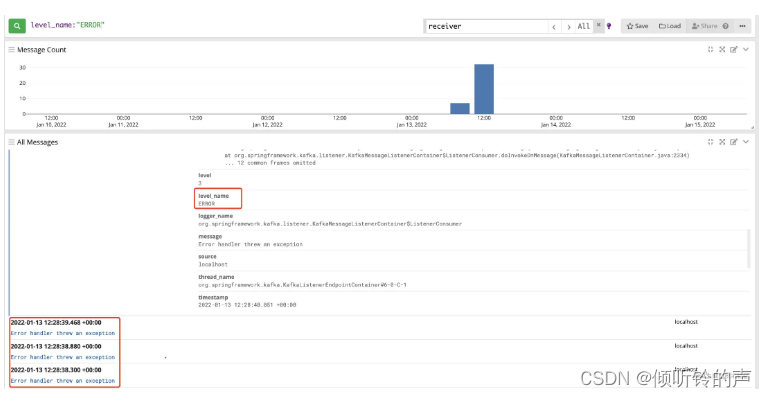Click localhost source in the 12:28:38.880 row
This screenshot has height=397, width=767.
point(686,346)
